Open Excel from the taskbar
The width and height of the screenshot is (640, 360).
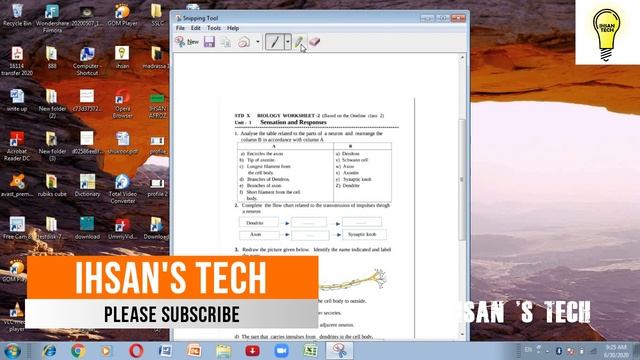click(311, 351)
